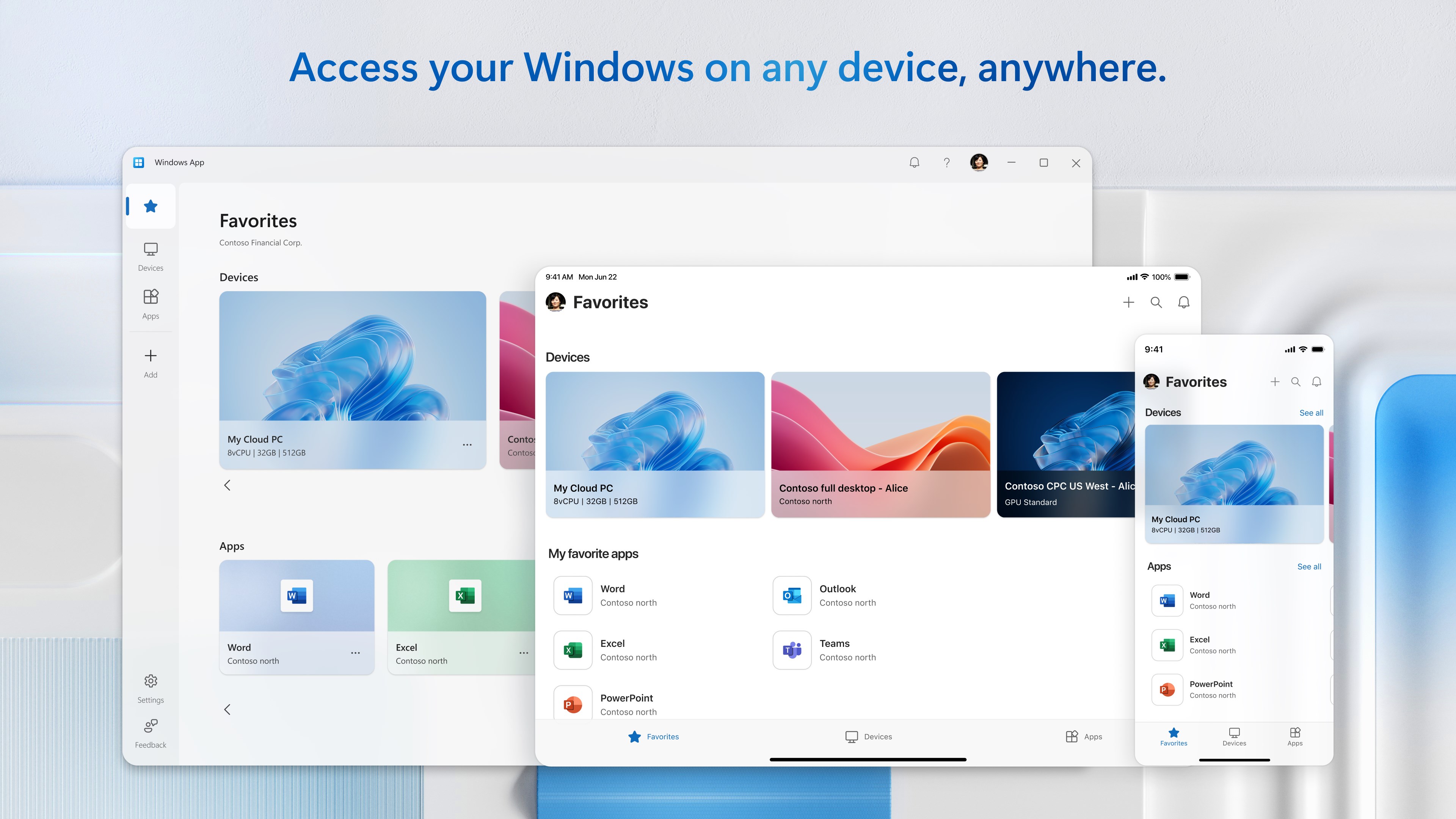Viewport: 1456px width, 819px height.
Task: Collapse the Devices carousel with the back chevron
Action: 227,485
